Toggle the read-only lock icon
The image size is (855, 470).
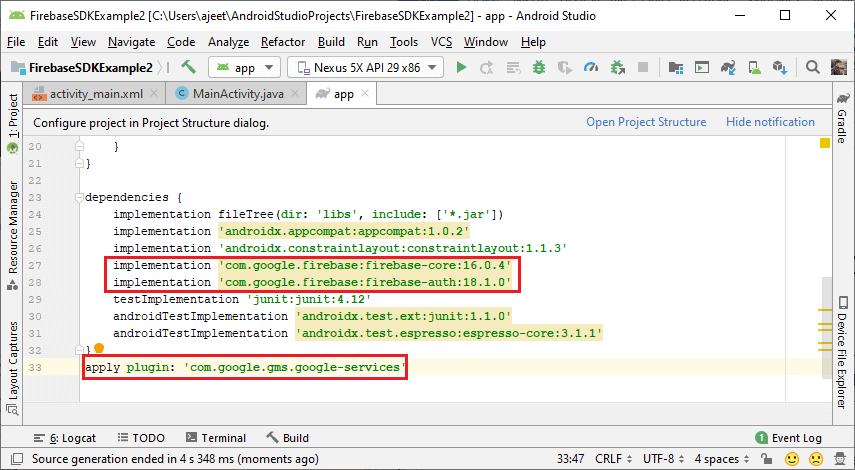click(x=766, y=459)
